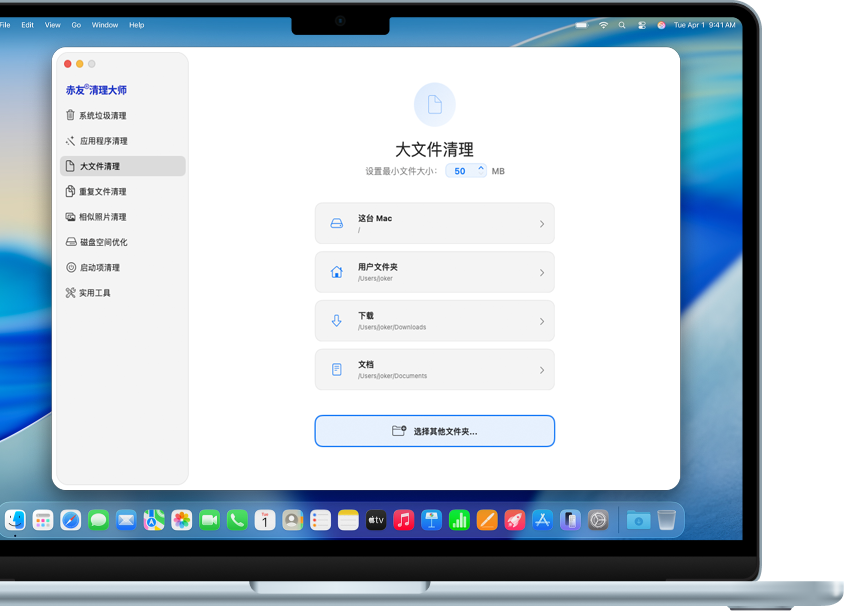Image resolution: width=844 pixels, height=611 pixels.
Task: Open the Window menu in menu bar
Action: (x=104, y=25)
